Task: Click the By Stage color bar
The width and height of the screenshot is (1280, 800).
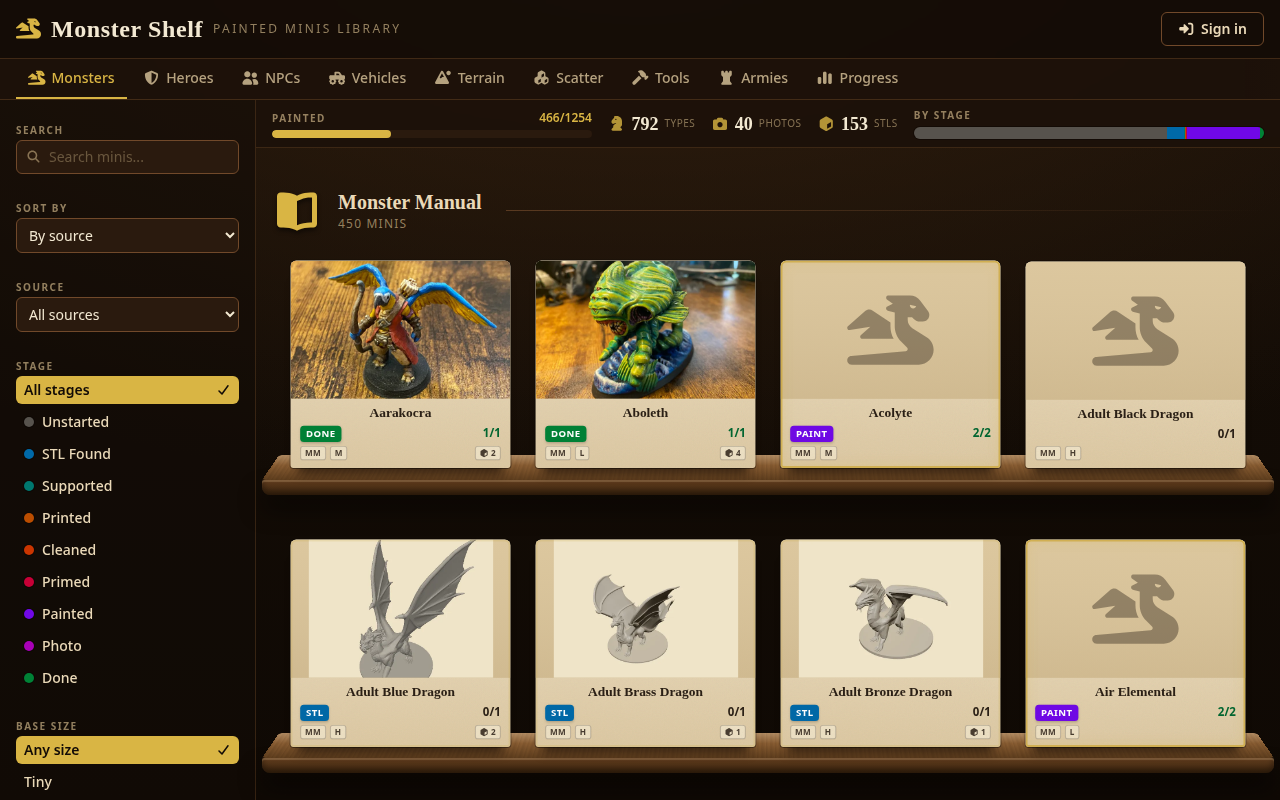Action: [x=1089, y=133]
